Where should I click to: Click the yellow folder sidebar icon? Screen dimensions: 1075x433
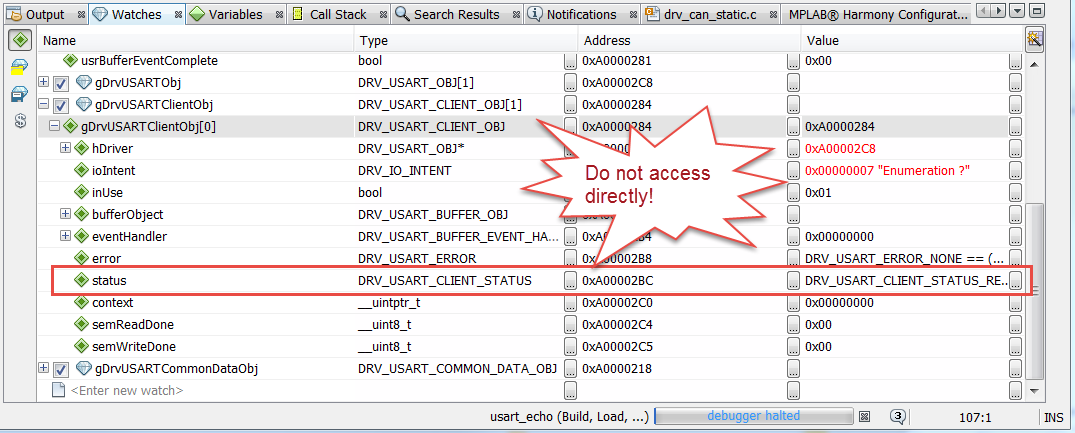pyautogui.click(x=19, y=68)
